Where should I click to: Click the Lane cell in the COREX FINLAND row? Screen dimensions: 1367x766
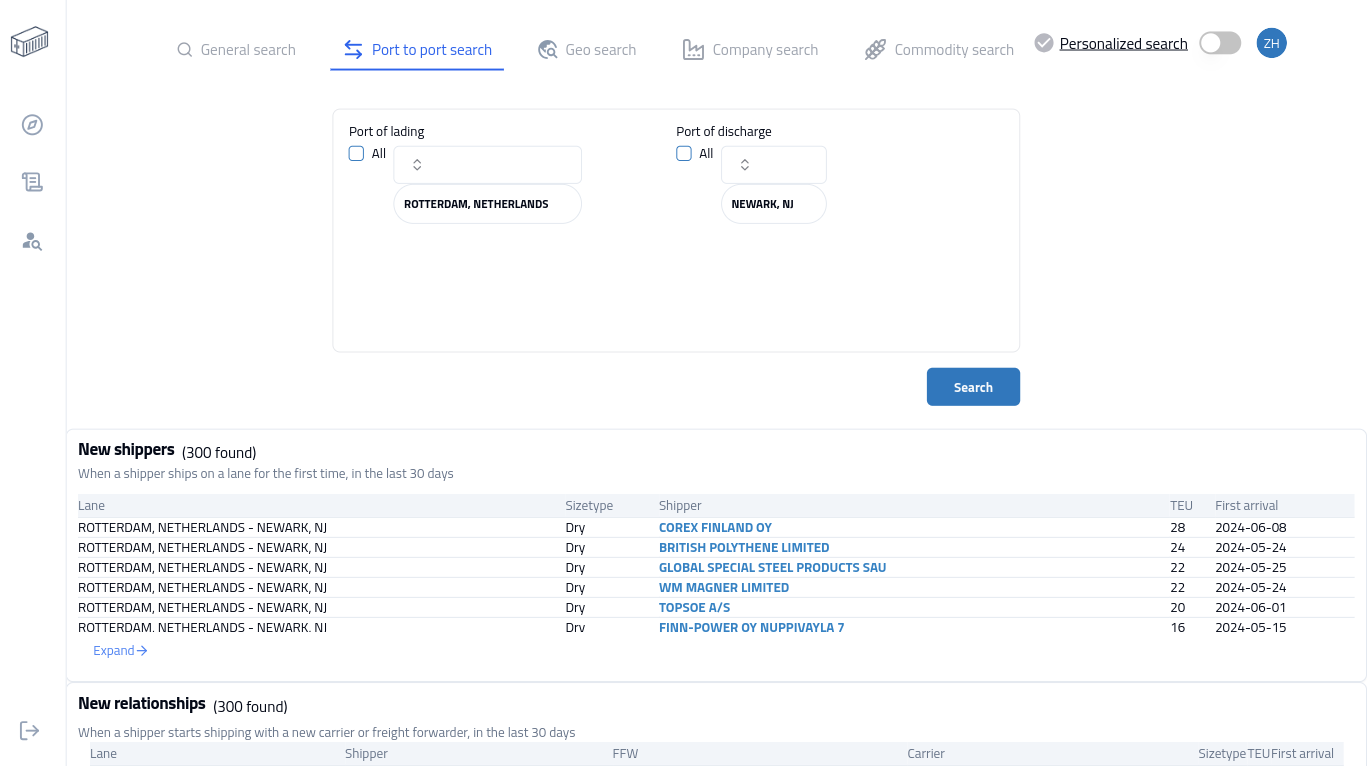202,528
